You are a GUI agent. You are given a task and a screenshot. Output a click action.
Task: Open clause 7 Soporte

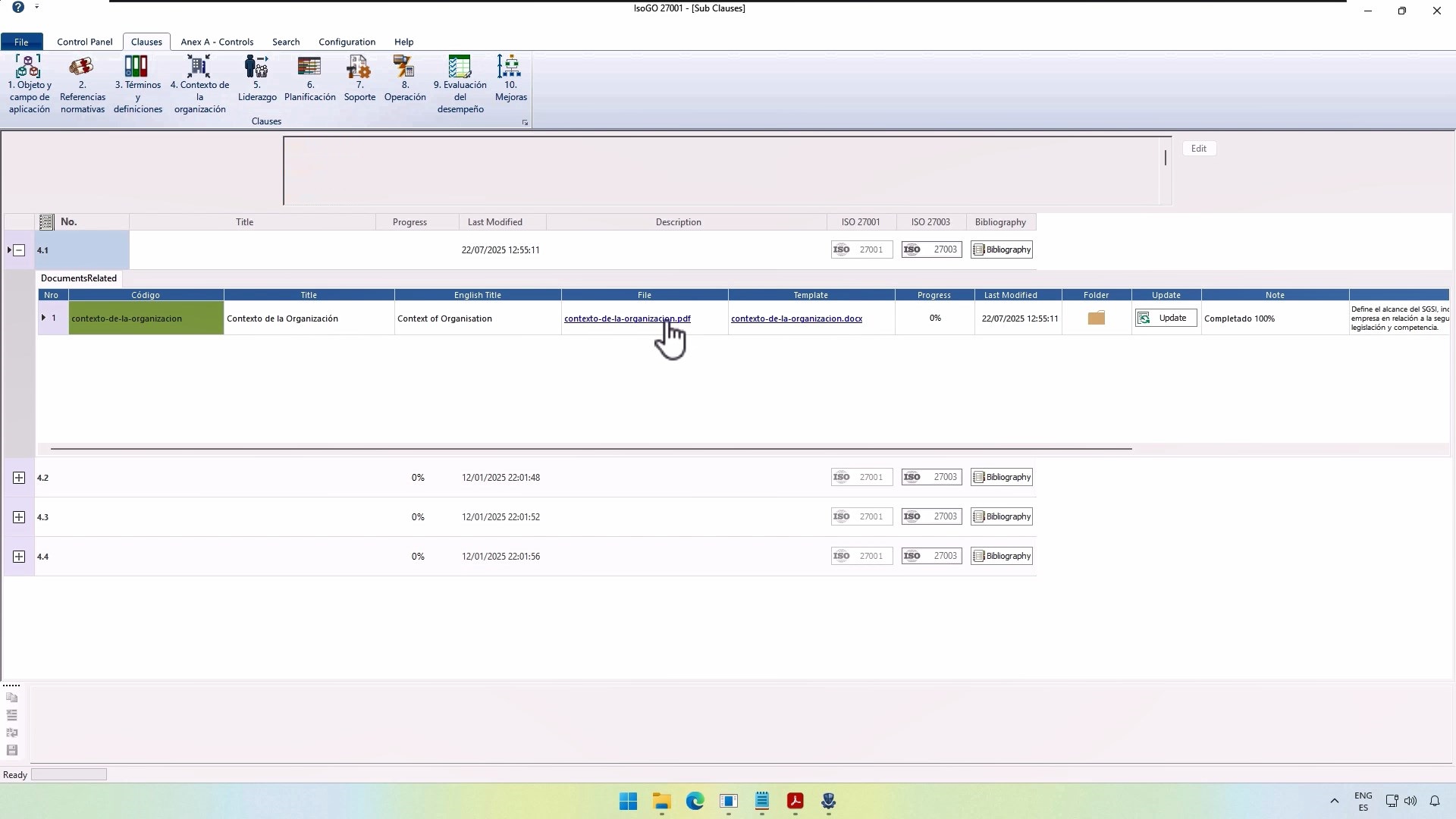[x=359, y=78]
